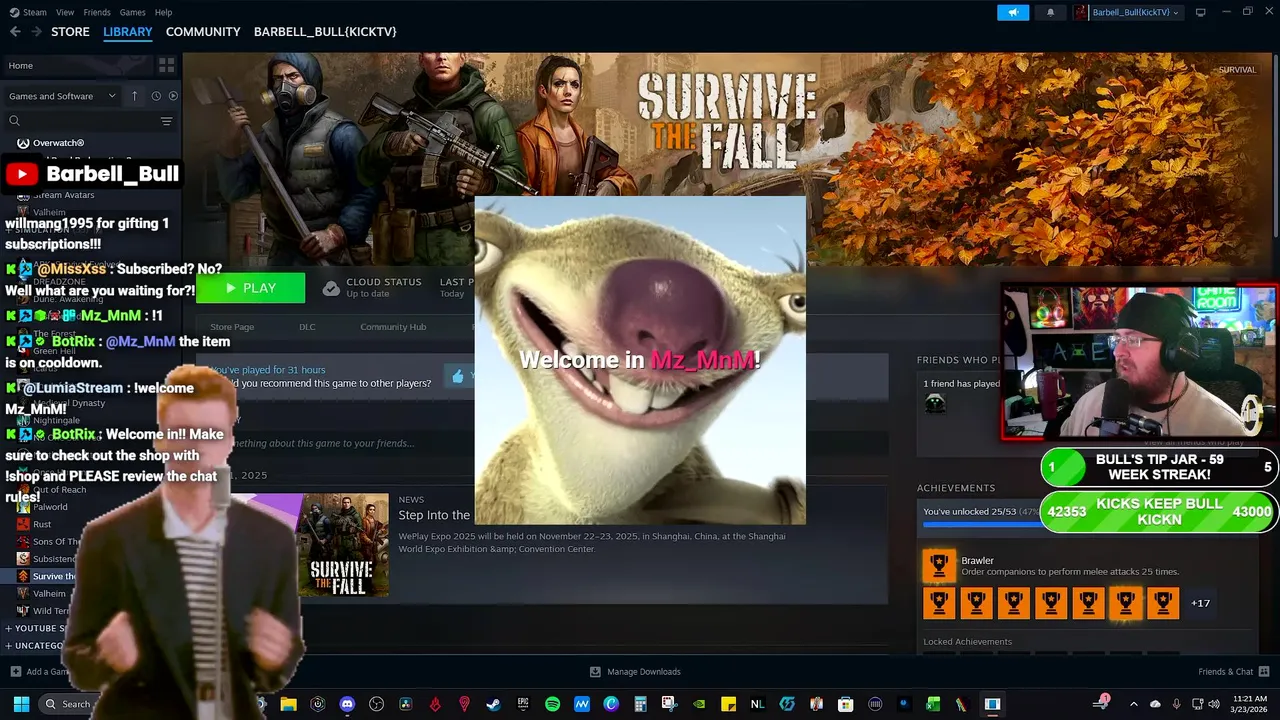Image resolution: width=1280 pixels, height=720 pixels.
Task: Open the COMMUNITY tab
Action: pyautogui.click(x=203, y=32)
